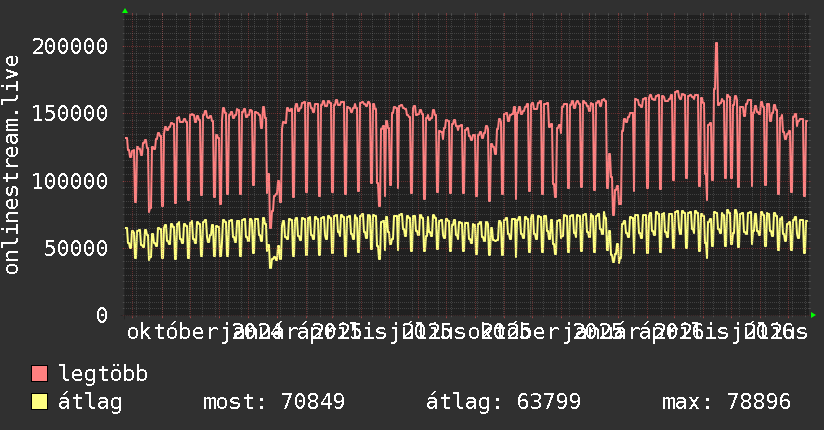Click the legtöbb legend label
This screenshot has width=824, height=430.
coord(103,374)
